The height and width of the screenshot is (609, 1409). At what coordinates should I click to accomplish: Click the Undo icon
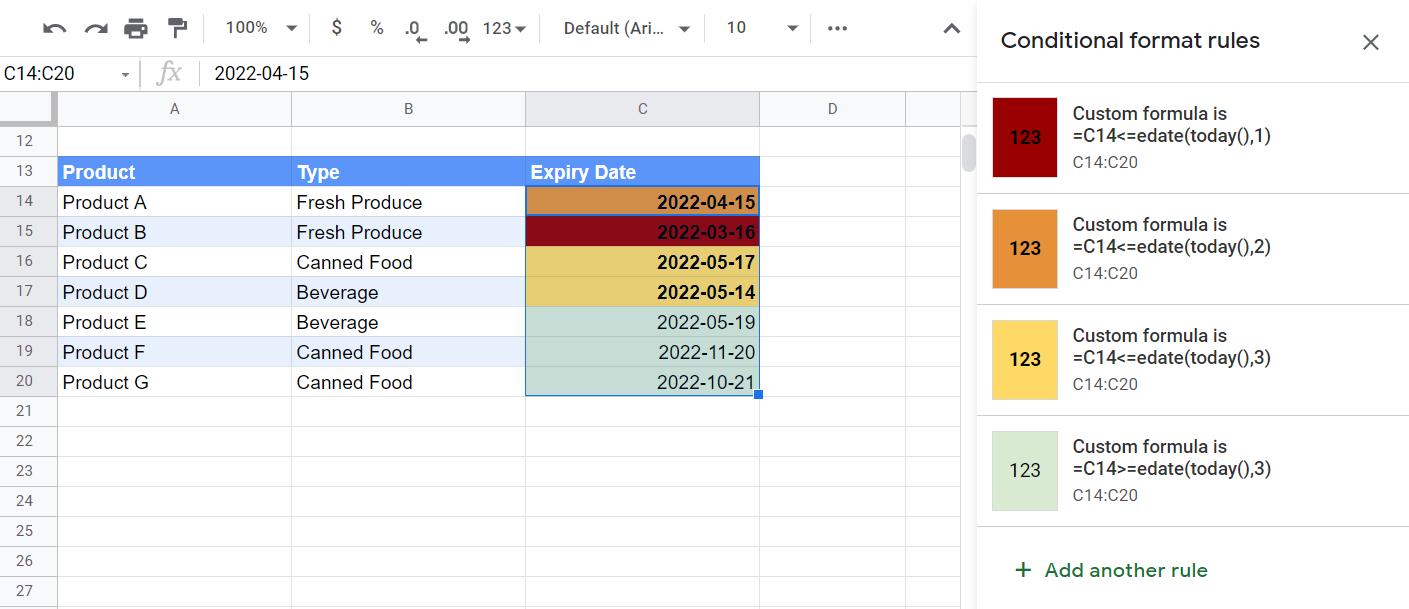pyautogui.click(x=55, y=28)
